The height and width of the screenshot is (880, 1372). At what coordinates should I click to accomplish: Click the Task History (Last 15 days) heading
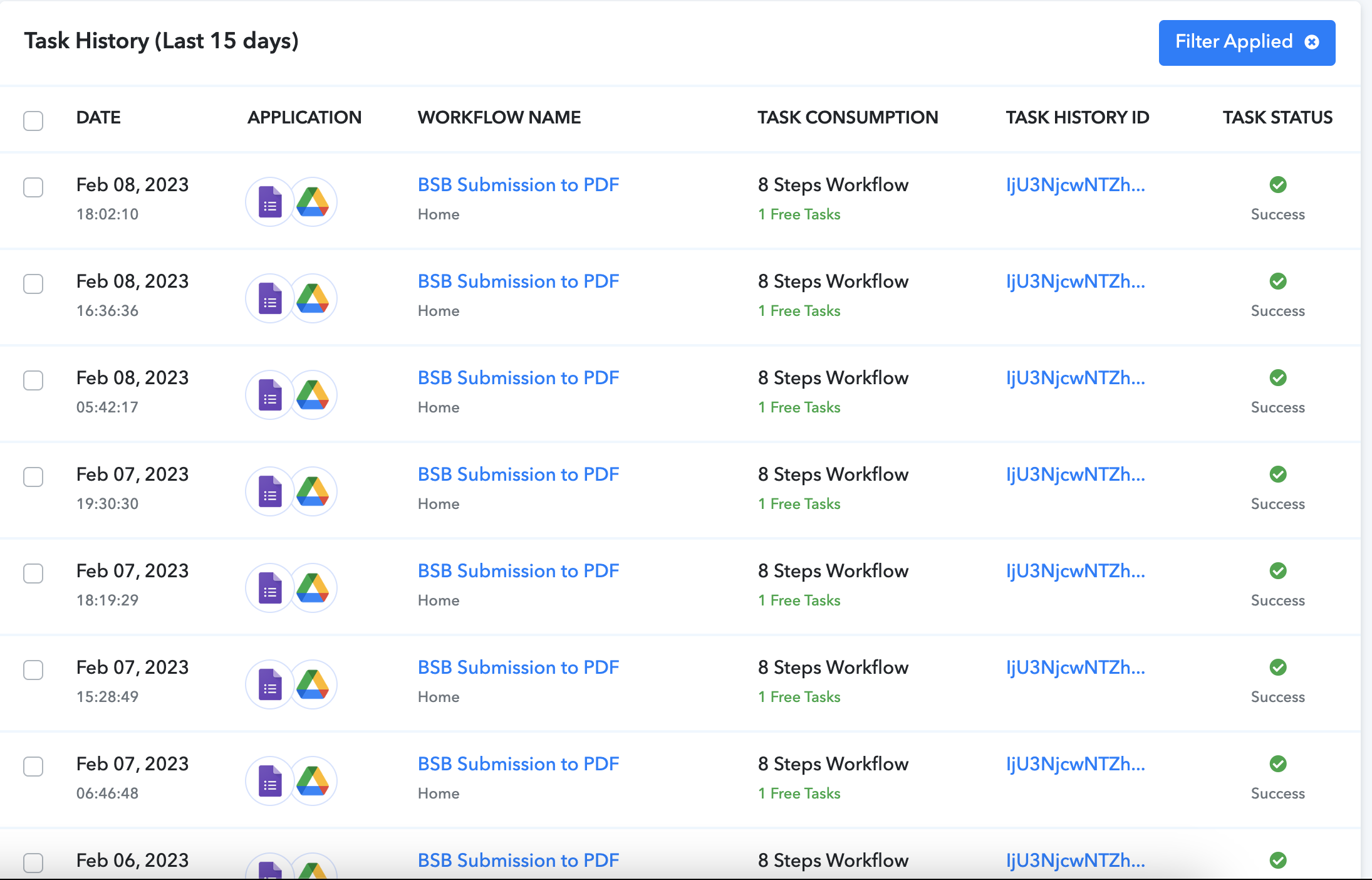[162, 41]
